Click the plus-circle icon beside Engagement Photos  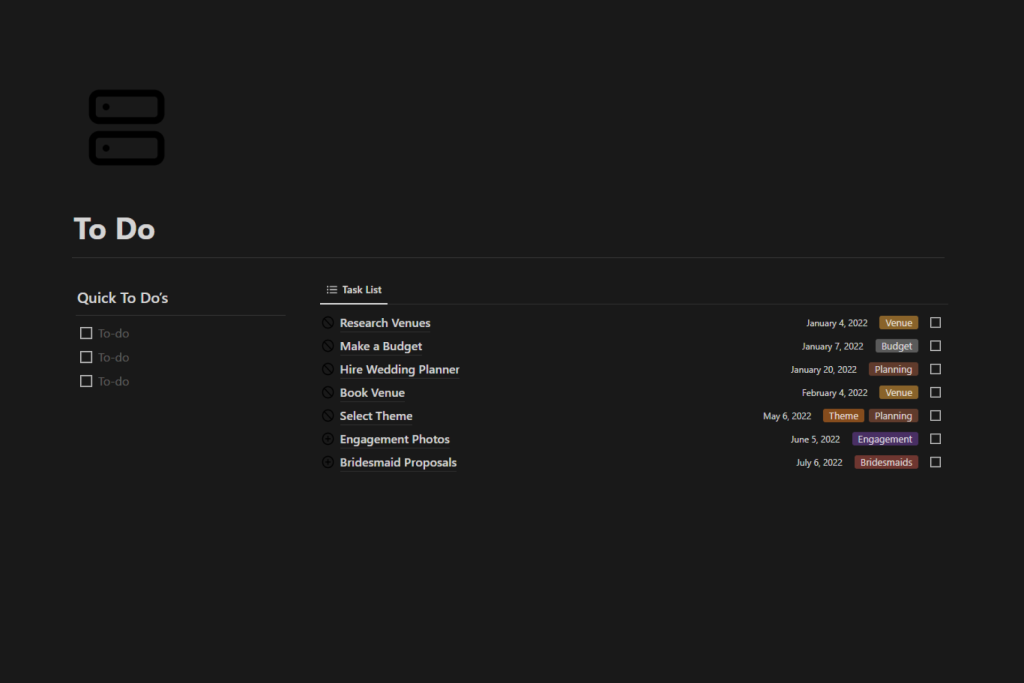[328, 439]
